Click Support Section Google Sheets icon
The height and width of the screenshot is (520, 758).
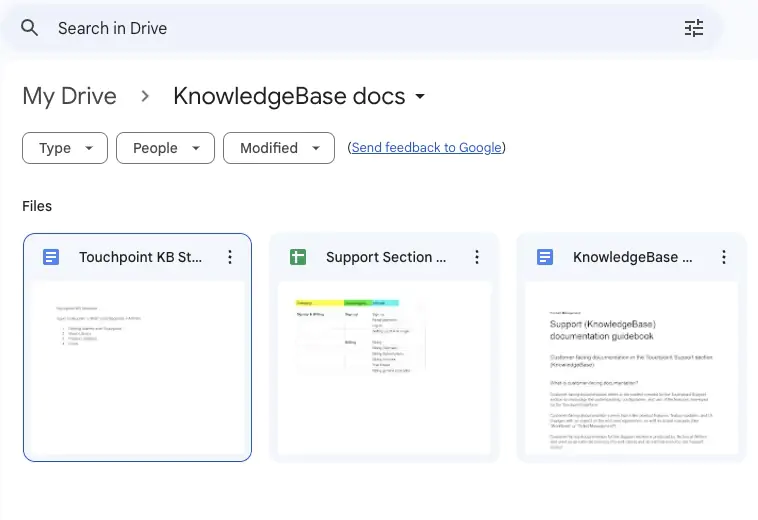pos(298,257)
